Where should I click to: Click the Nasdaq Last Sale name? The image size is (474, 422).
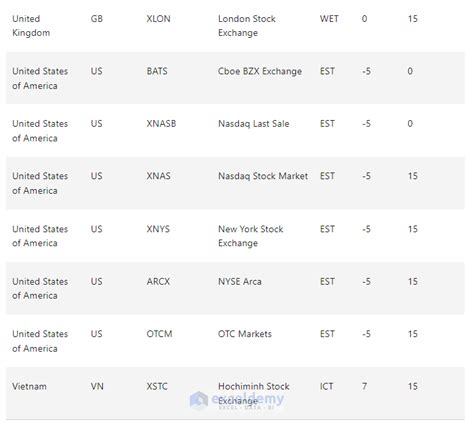(x=254, y=124)
